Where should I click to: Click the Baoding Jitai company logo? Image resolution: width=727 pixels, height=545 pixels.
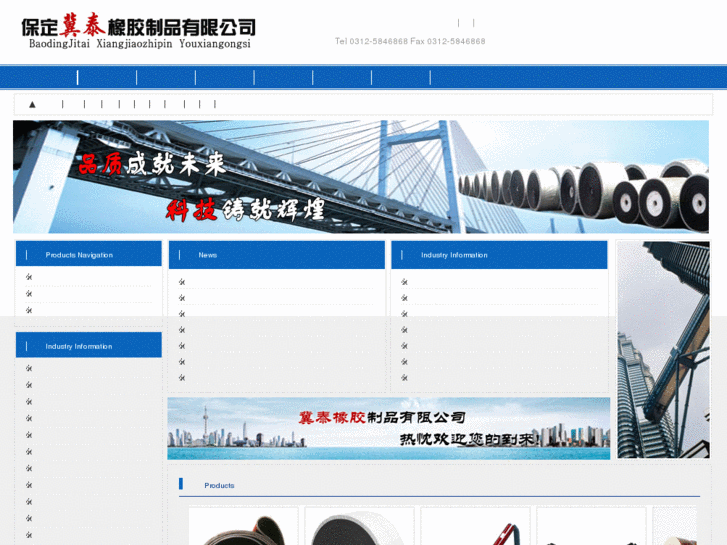138,31
